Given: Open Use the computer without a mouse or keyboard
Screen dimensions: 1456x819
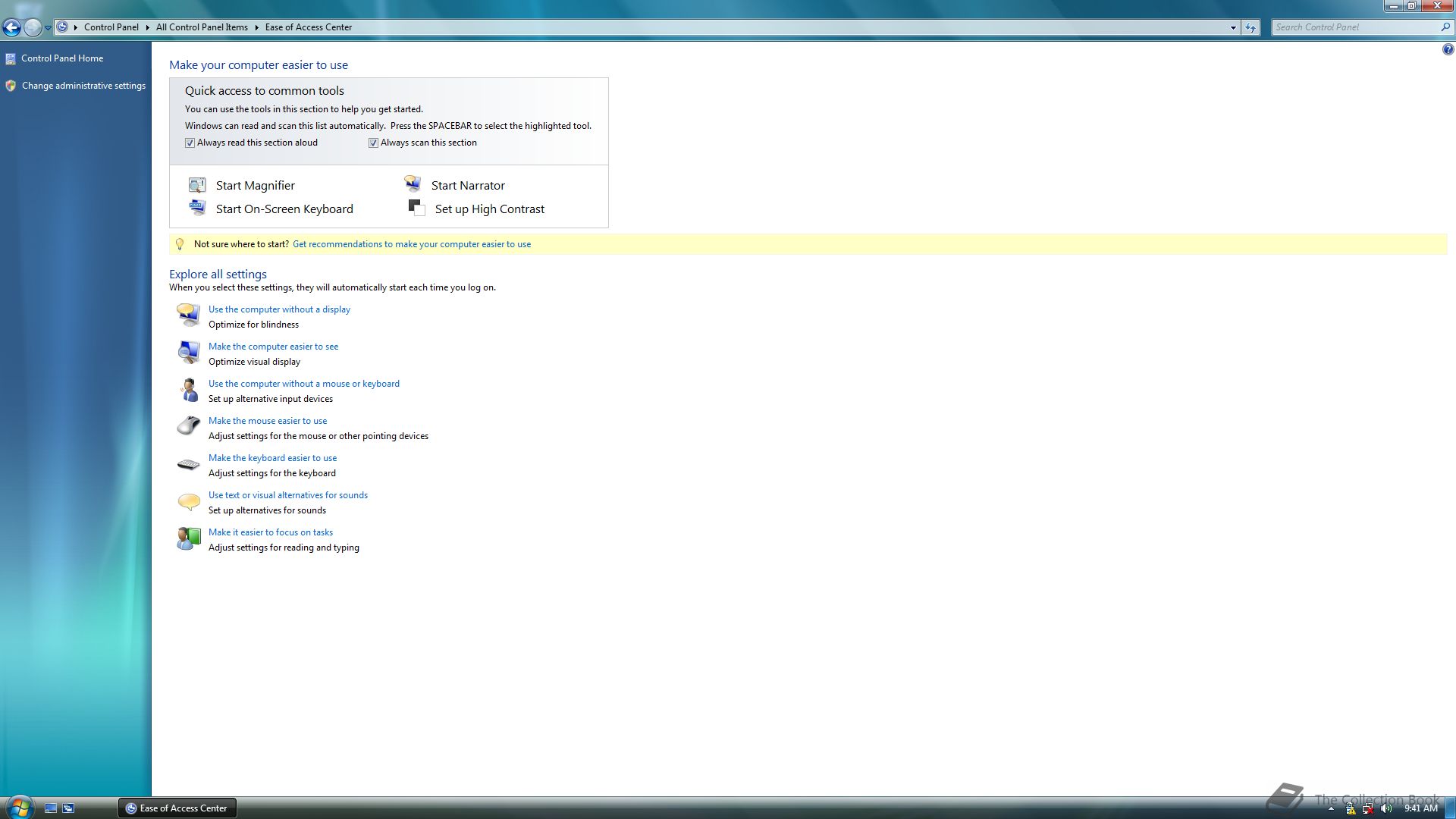Looking at the screenshot, I should tap(304, 384).
